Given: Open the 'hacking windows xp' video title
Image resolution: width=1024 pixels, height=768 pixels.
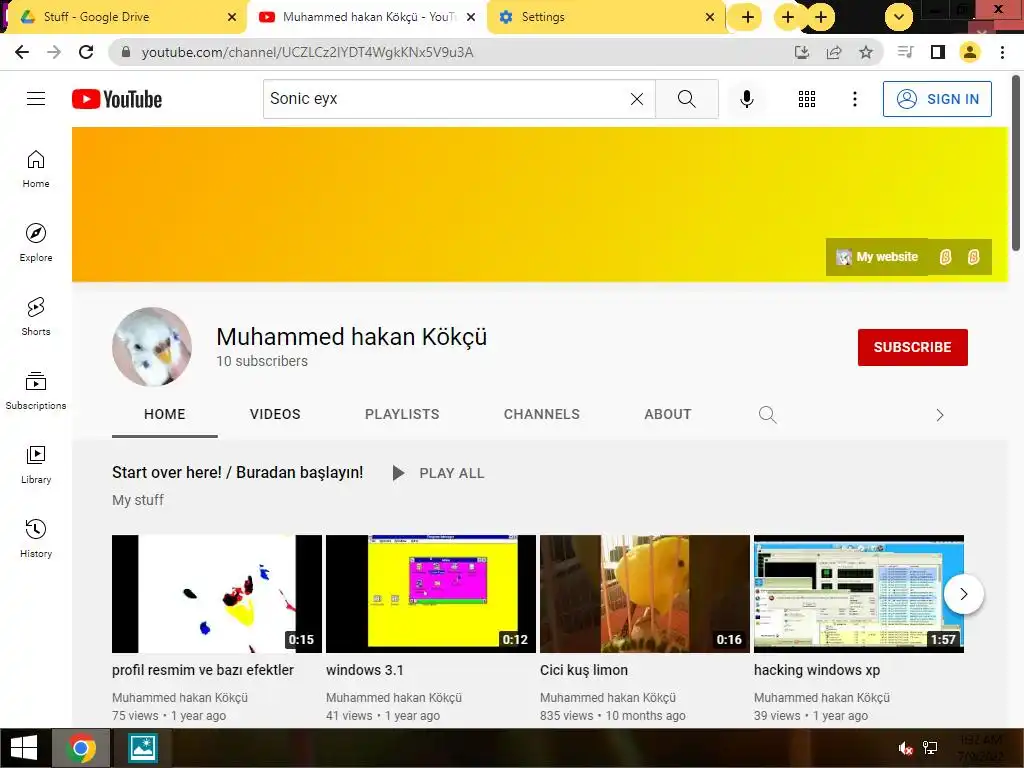Looking at the screenshot, I should (817, 670).
